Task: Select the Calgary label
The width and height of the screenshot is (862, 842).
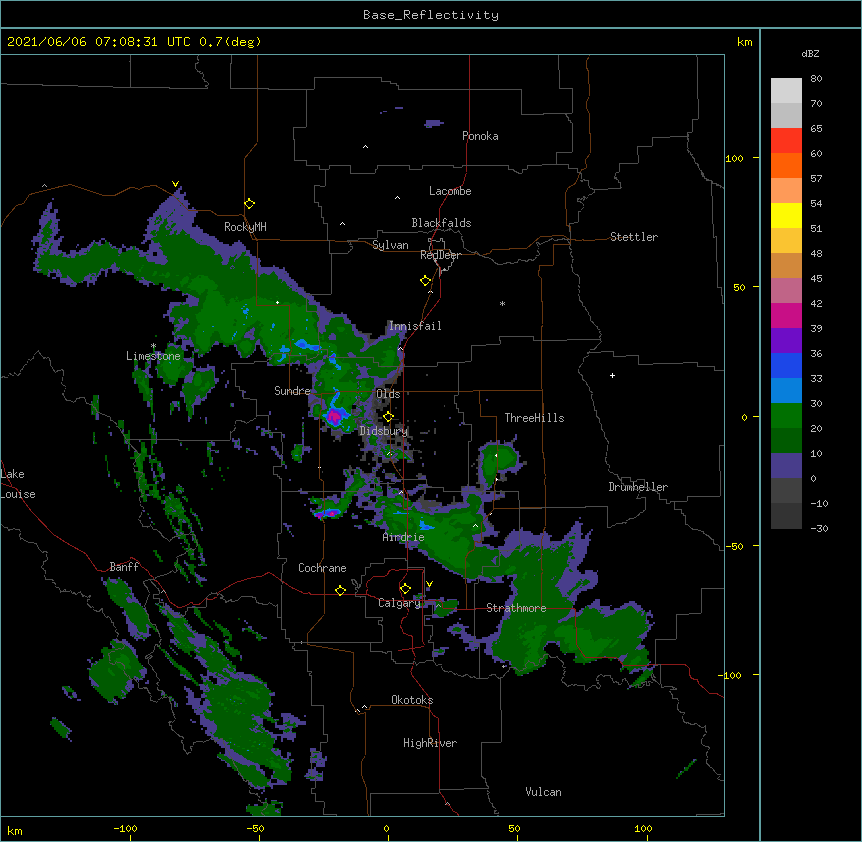Action: pos(399,603)
